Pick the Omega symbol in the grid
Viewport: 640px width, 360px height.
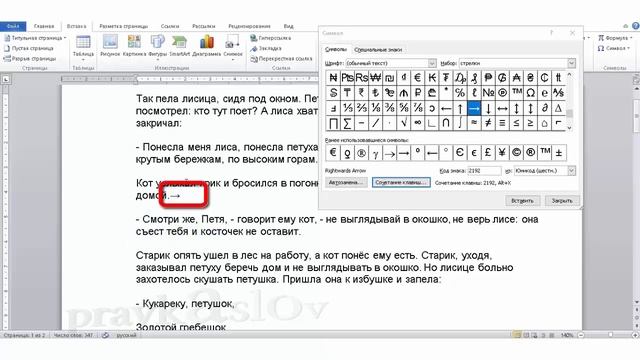point(531,93)
